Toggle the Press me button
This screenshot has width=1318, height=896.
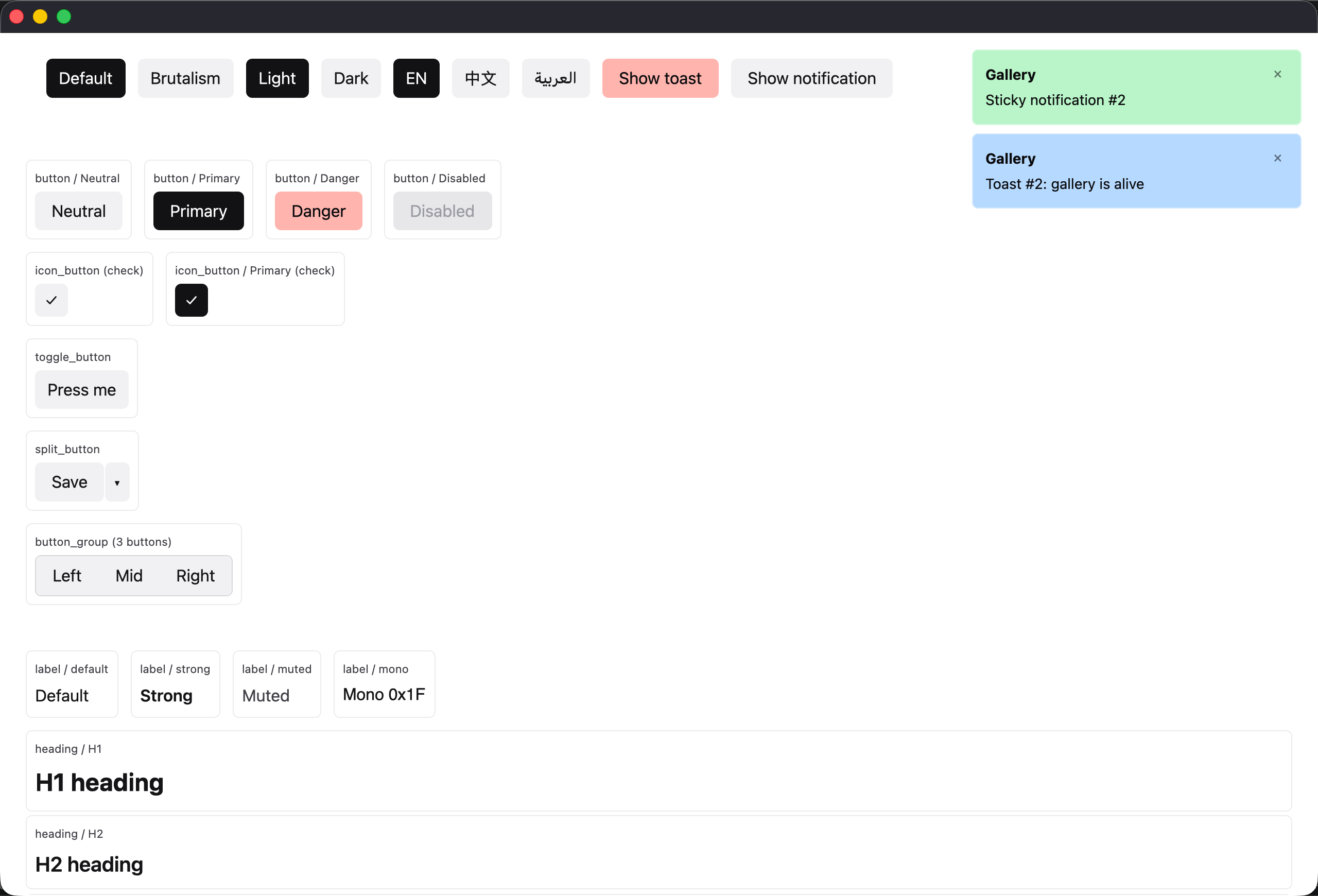82,390
